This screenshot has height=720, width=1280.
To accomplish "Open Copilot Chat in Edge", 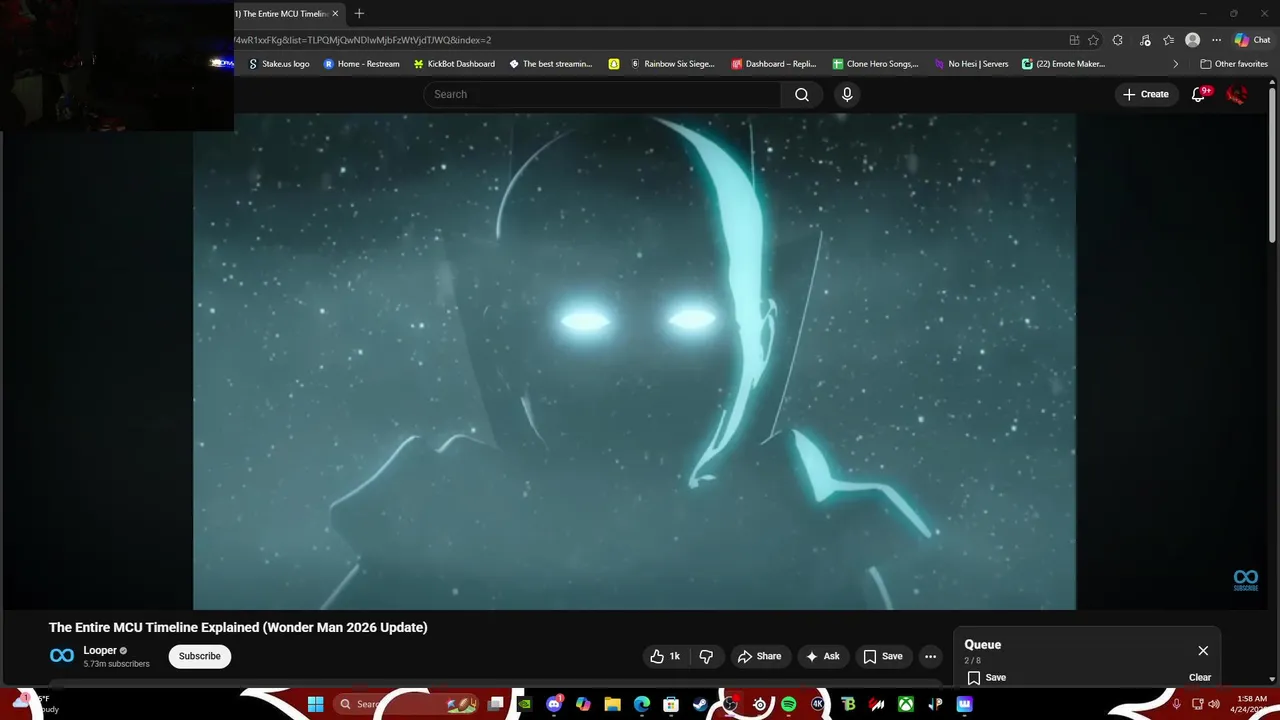I will (x=1252, y=40).
